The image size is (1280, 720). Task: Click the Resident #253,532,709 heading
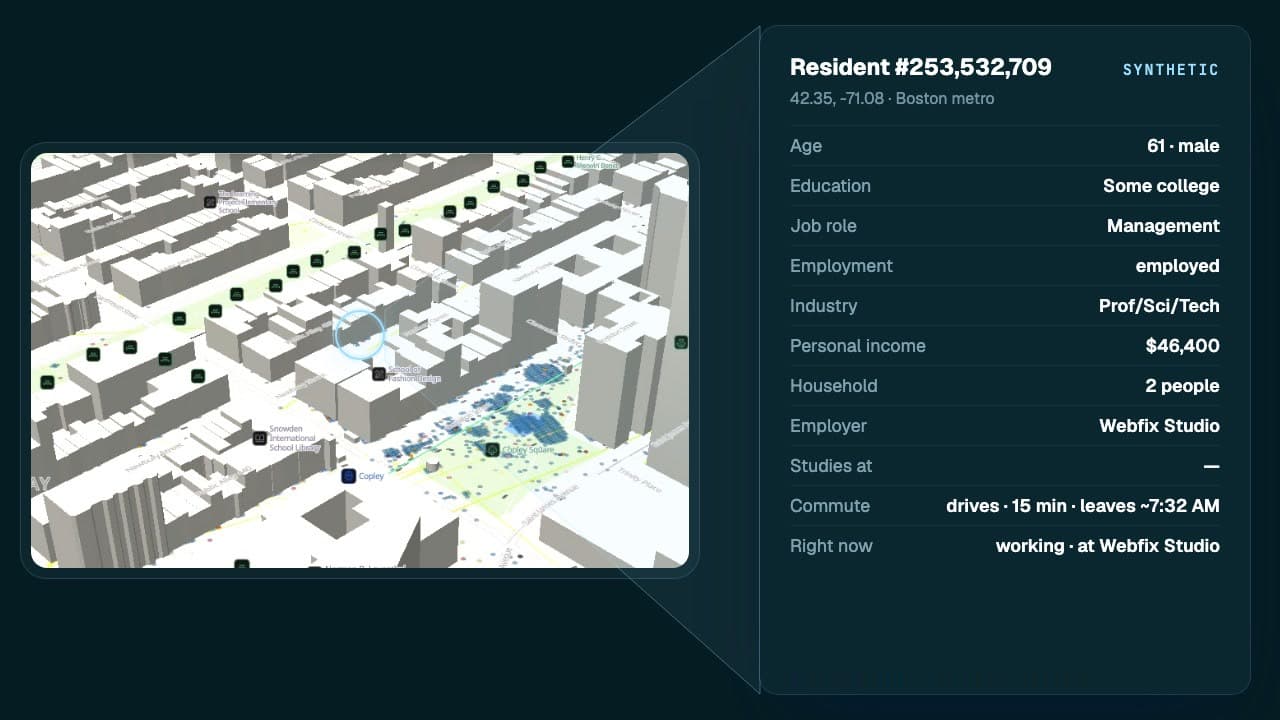[x=921, y=67]
